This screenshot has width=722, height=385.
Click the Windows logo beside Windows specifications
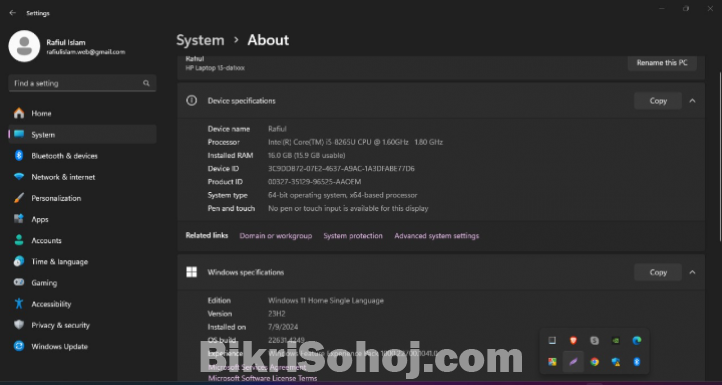click(x=192, y=272)
